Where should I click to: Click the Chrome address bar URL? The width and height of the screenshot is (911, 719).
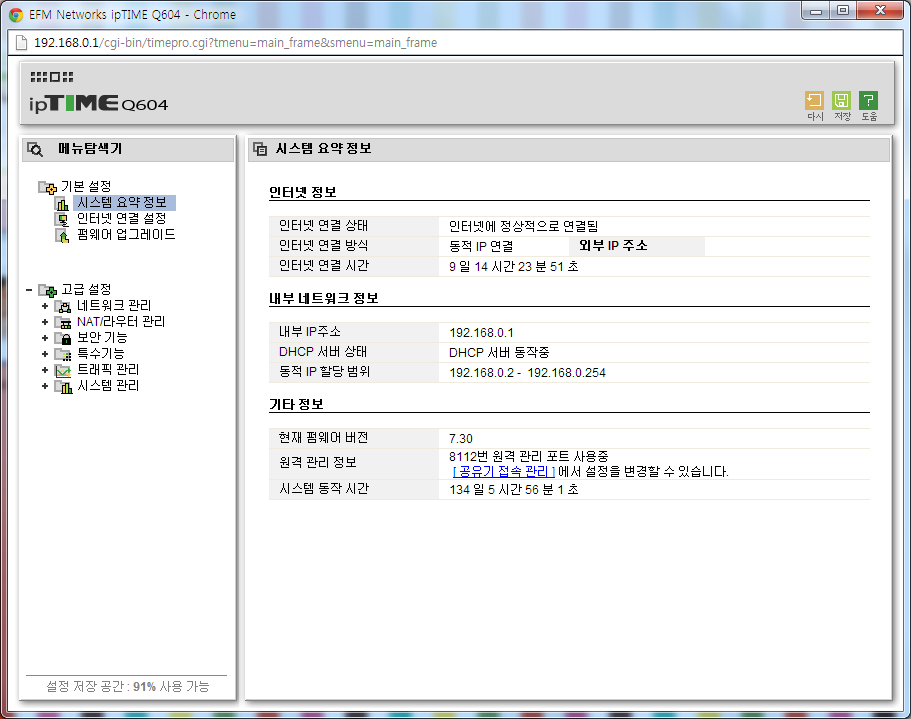235,43
